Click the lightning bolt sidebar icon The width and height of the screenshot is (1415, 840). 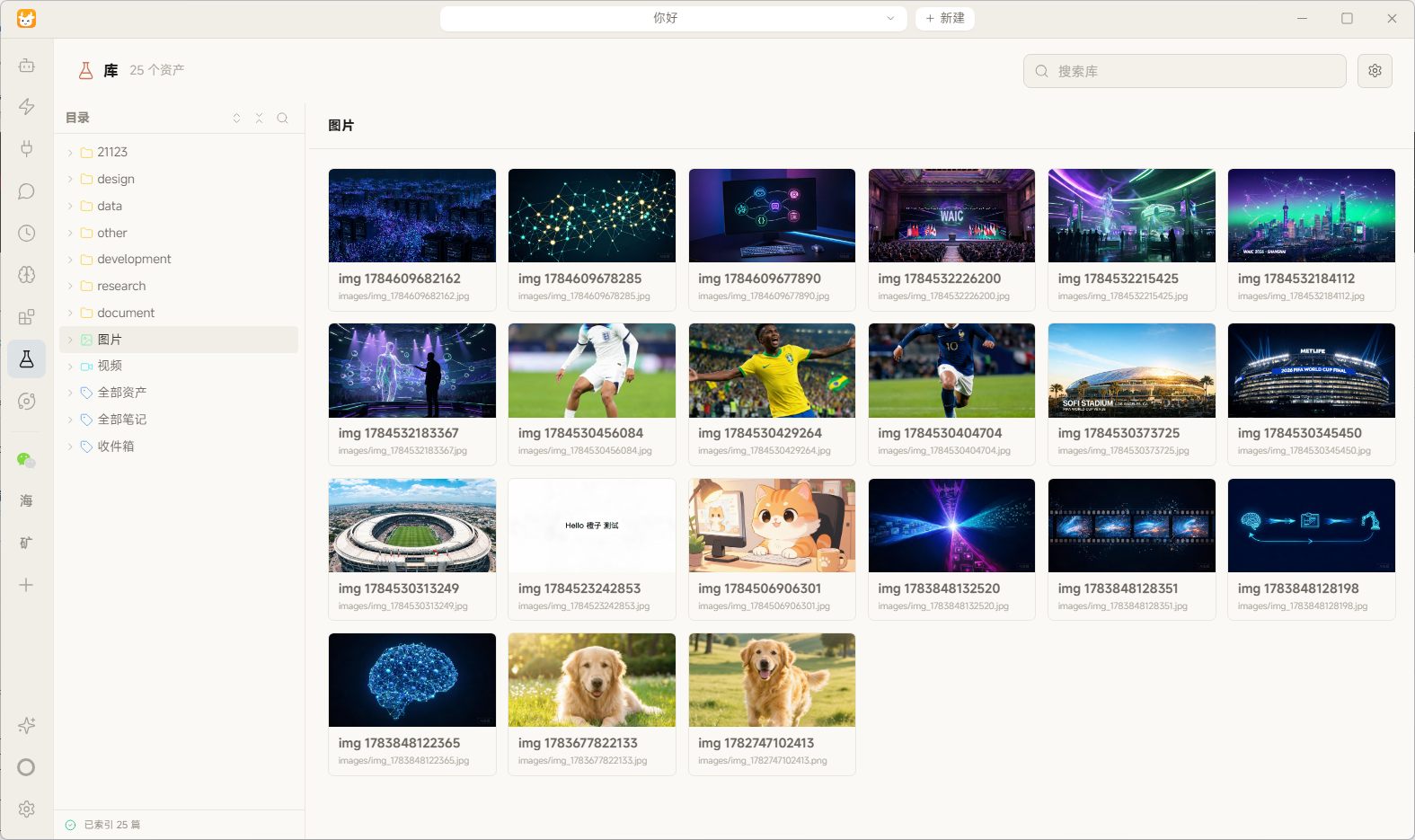click(x=27, y=107)
